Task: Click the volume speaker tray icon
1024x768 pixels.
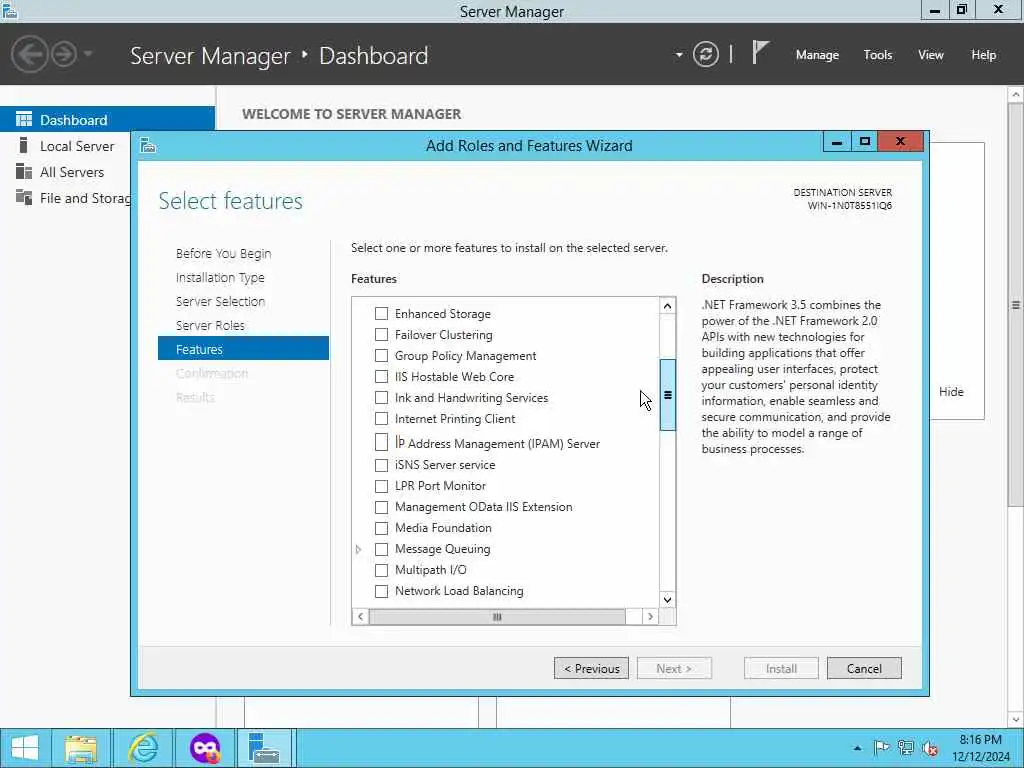Action: coord(930,748)
